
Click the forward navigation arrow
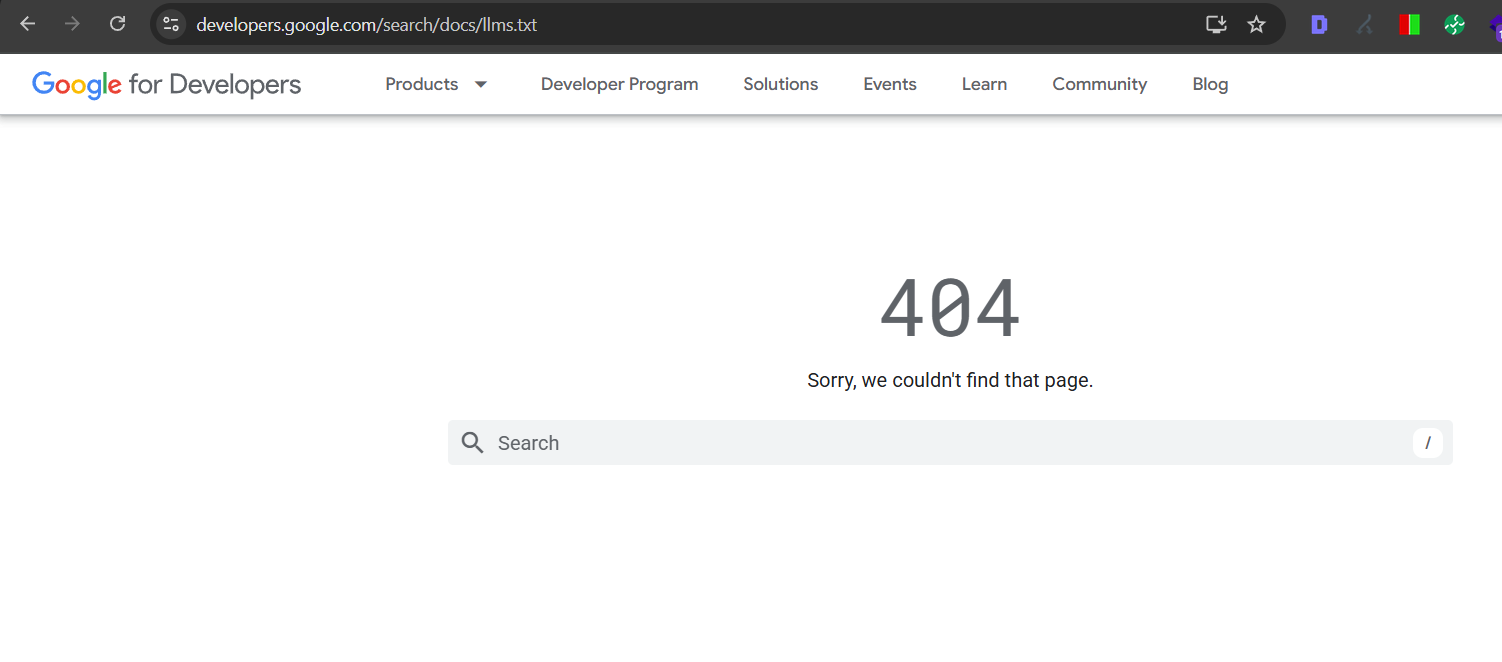click(x=71, y=24)
